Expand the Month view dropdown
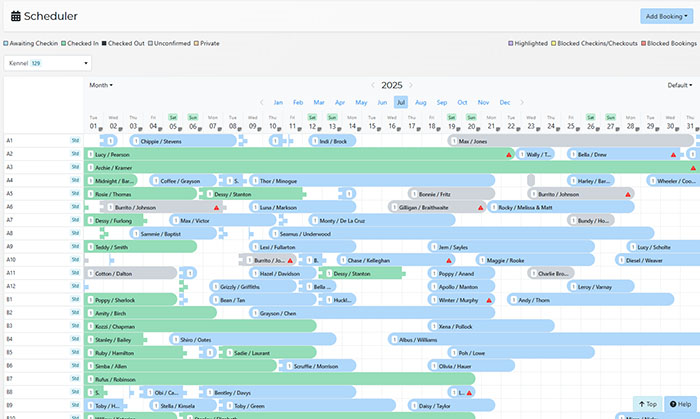 pyautogui.click(x=101, y=85)
